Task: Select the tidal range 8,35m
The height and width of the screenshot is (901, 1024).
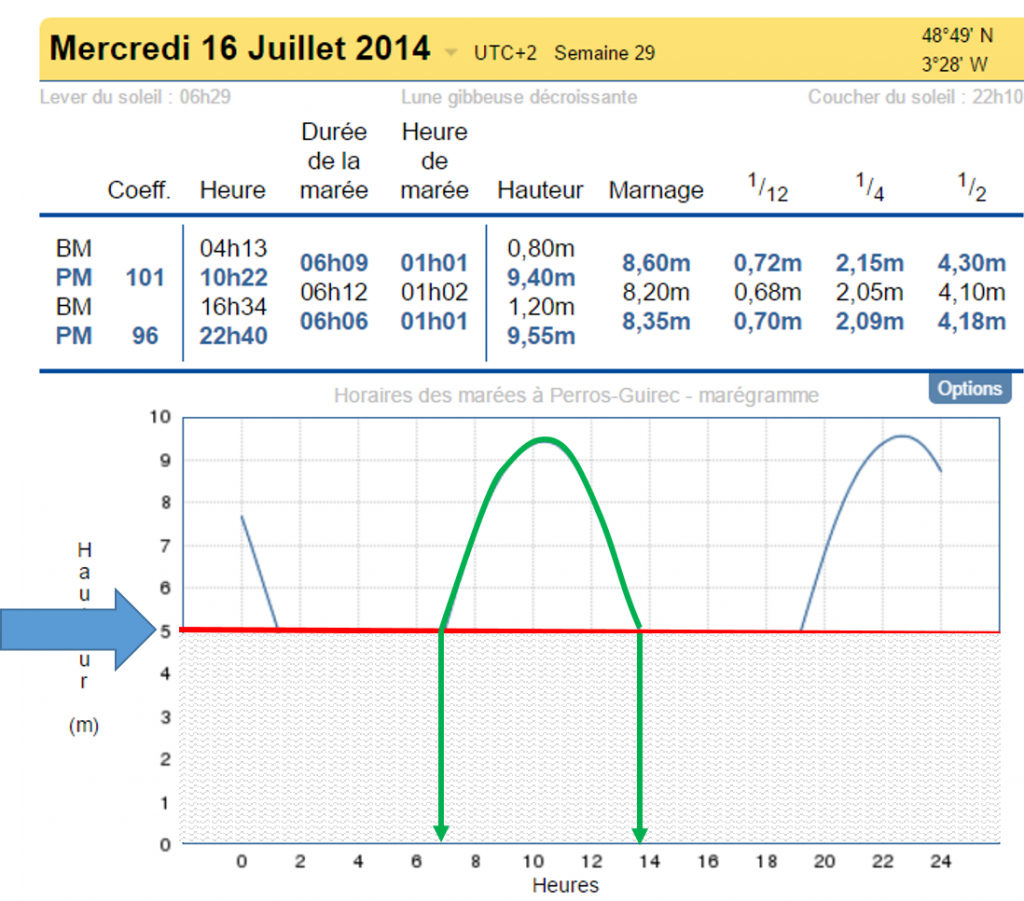Action: click(x=656, y=321)
